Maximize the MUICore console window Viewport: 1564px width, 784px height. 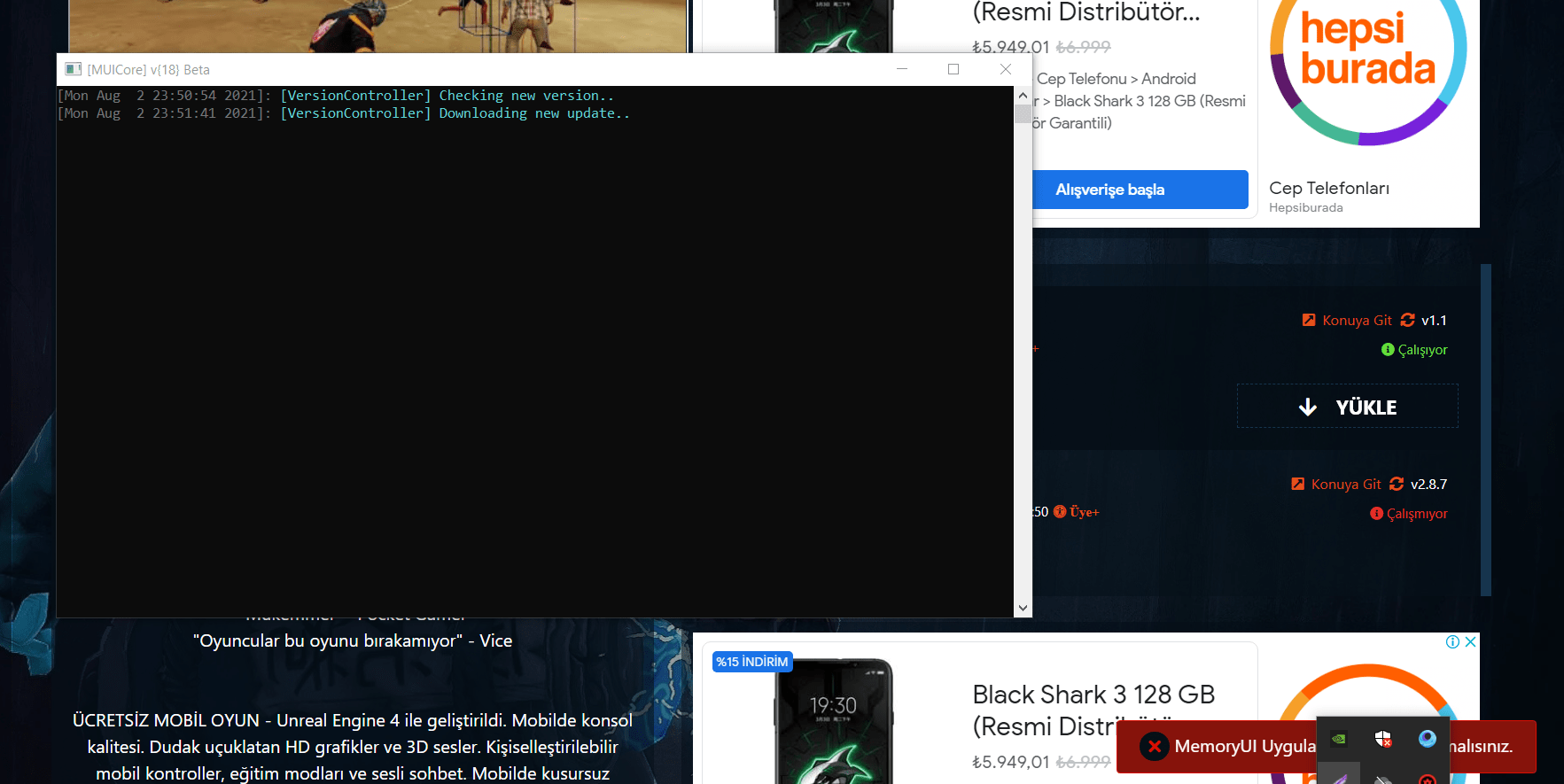click(x=953, y=69)
